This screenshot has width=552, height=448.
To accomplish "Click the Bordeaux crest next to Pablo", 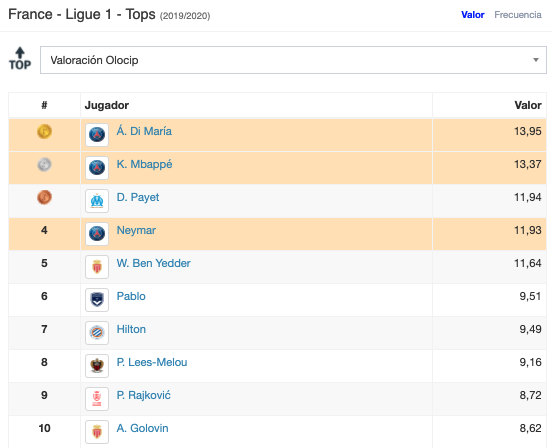I will click(97, 300).
